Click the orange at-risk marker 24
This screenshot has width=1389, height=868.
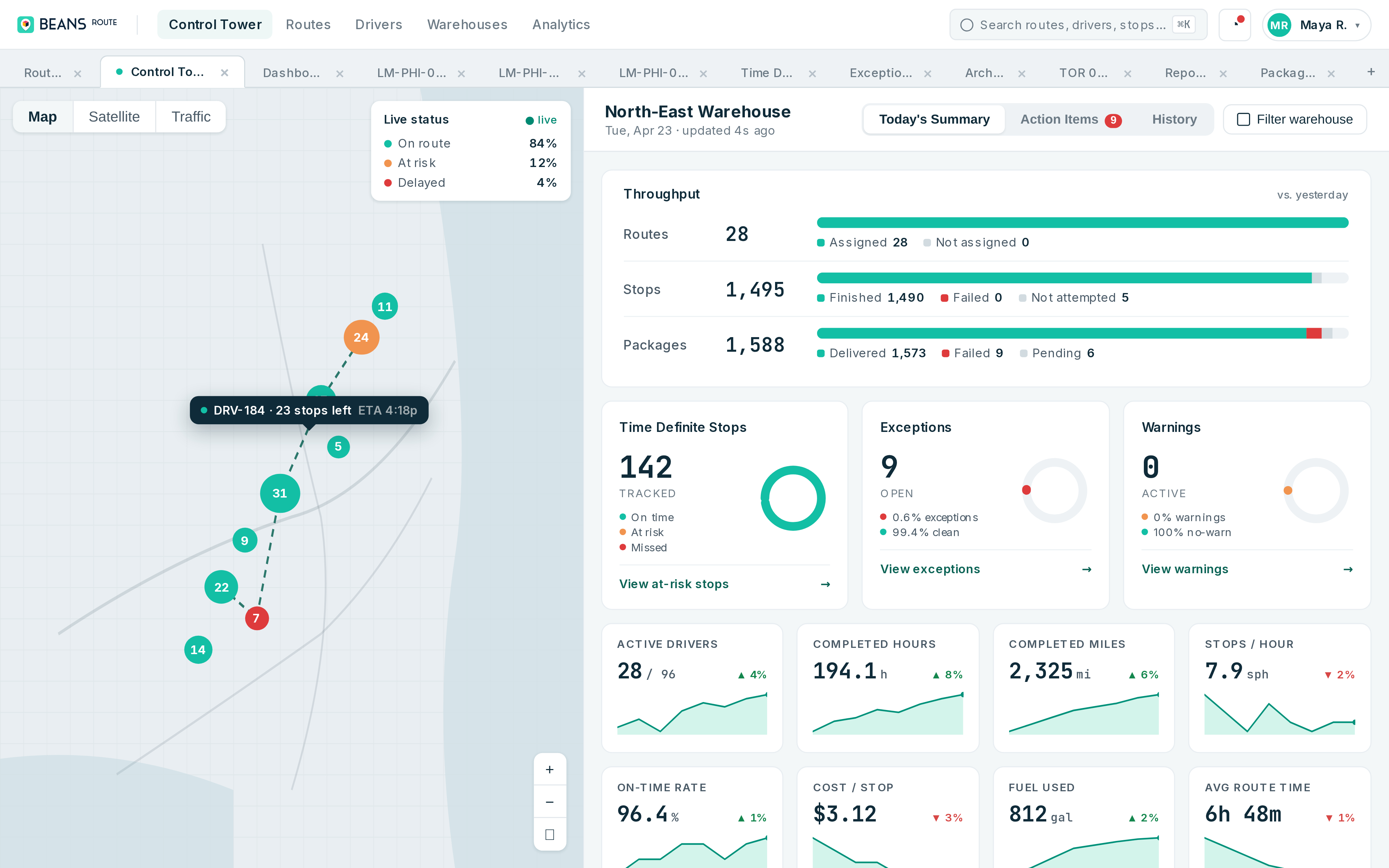pyautogui.click(x=361, y=337)
